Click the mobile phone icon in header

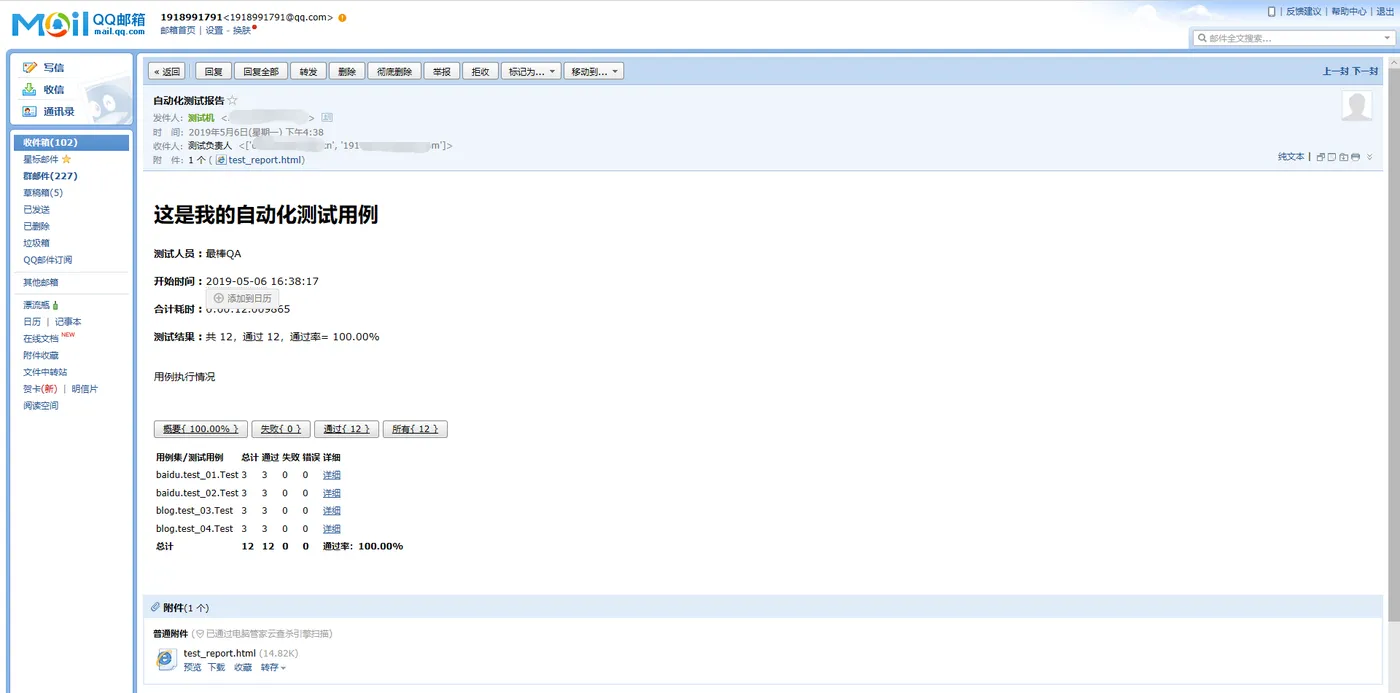[1271, 11]
